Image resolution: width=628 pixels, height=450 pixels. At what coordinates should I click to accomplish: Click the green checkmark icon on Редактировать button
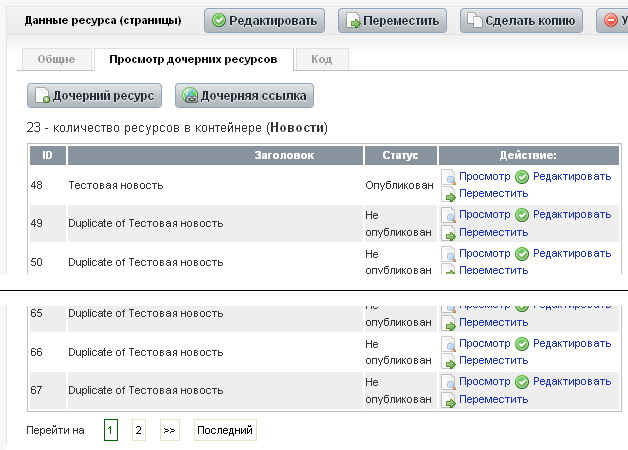[x=219, y=21]
